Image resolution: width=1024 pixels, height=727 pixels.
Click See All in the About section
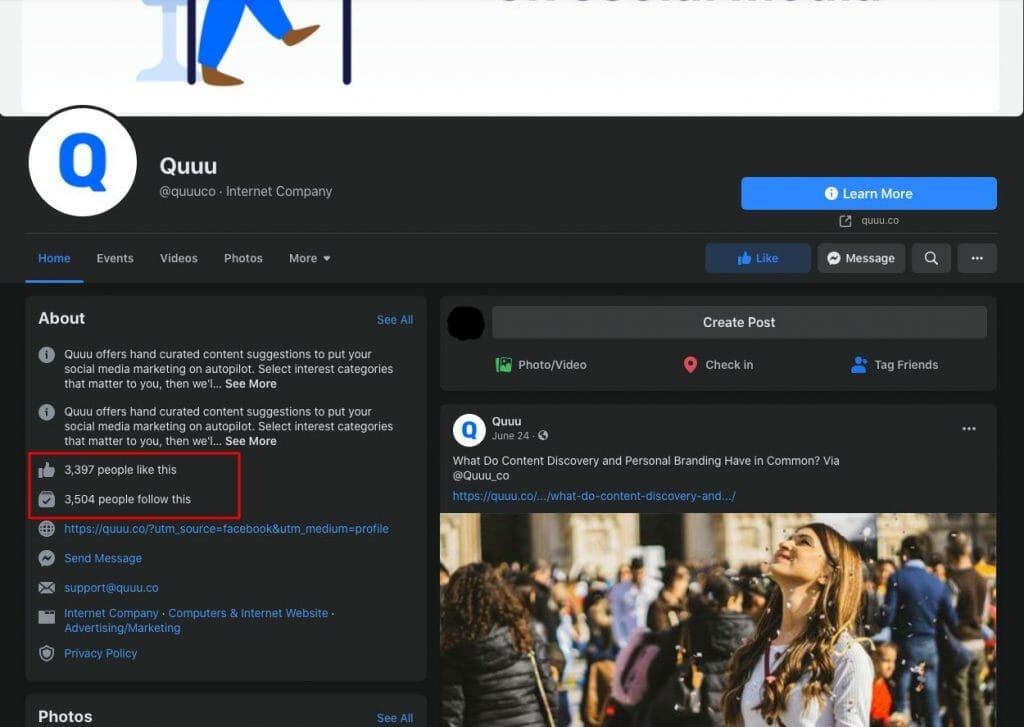394,319
